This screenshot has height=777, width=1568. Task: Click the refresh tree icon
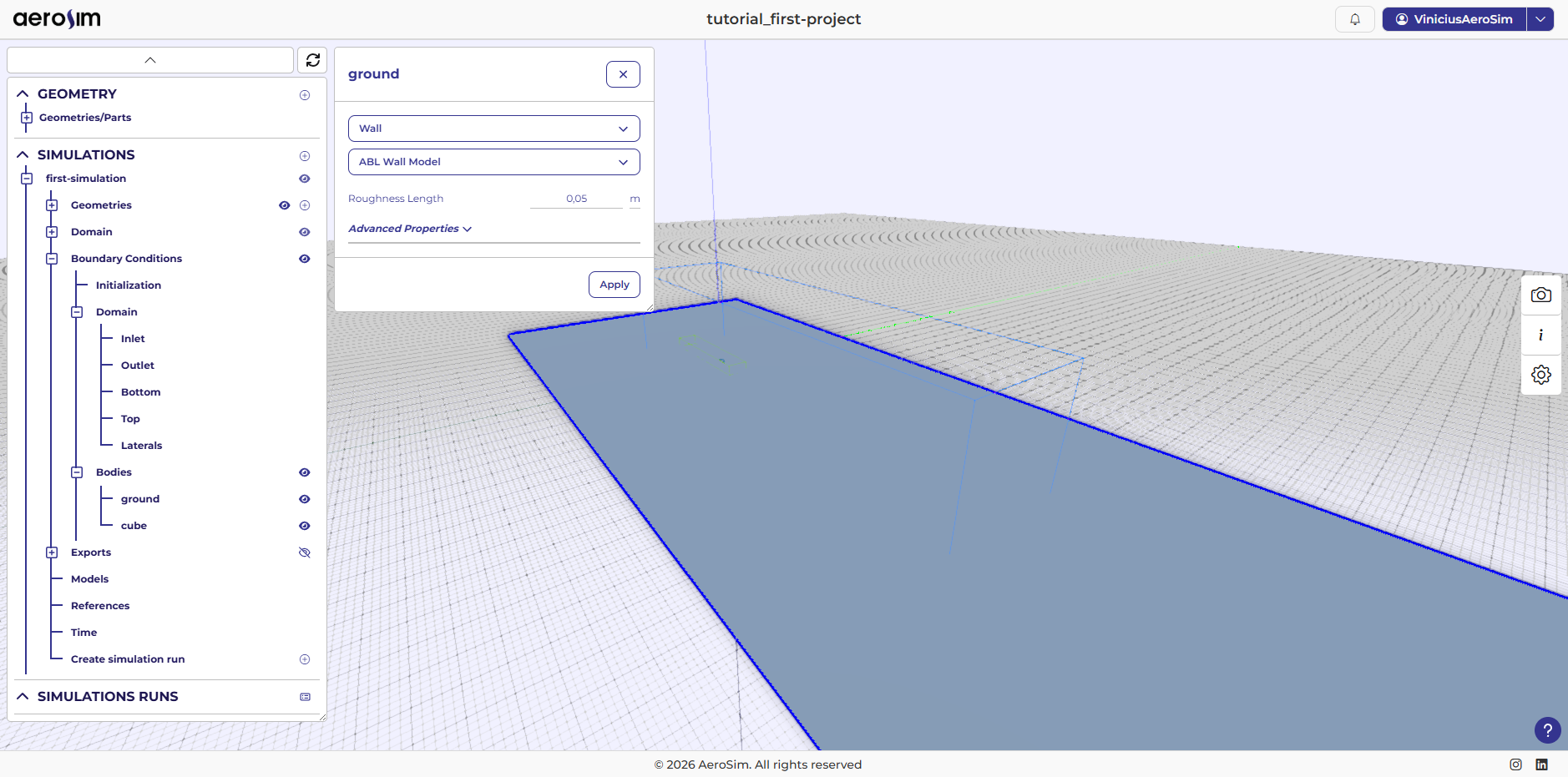312,60
